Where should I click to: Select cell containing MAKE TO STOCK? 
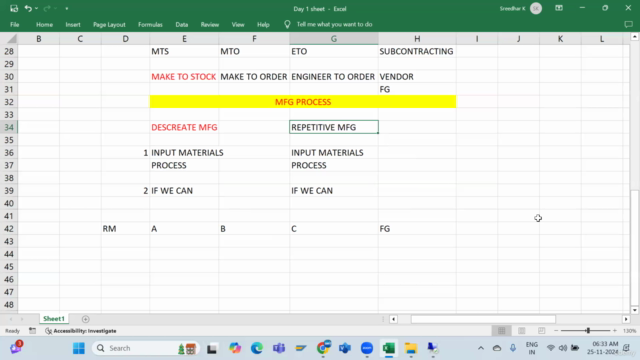click(184, 77)
